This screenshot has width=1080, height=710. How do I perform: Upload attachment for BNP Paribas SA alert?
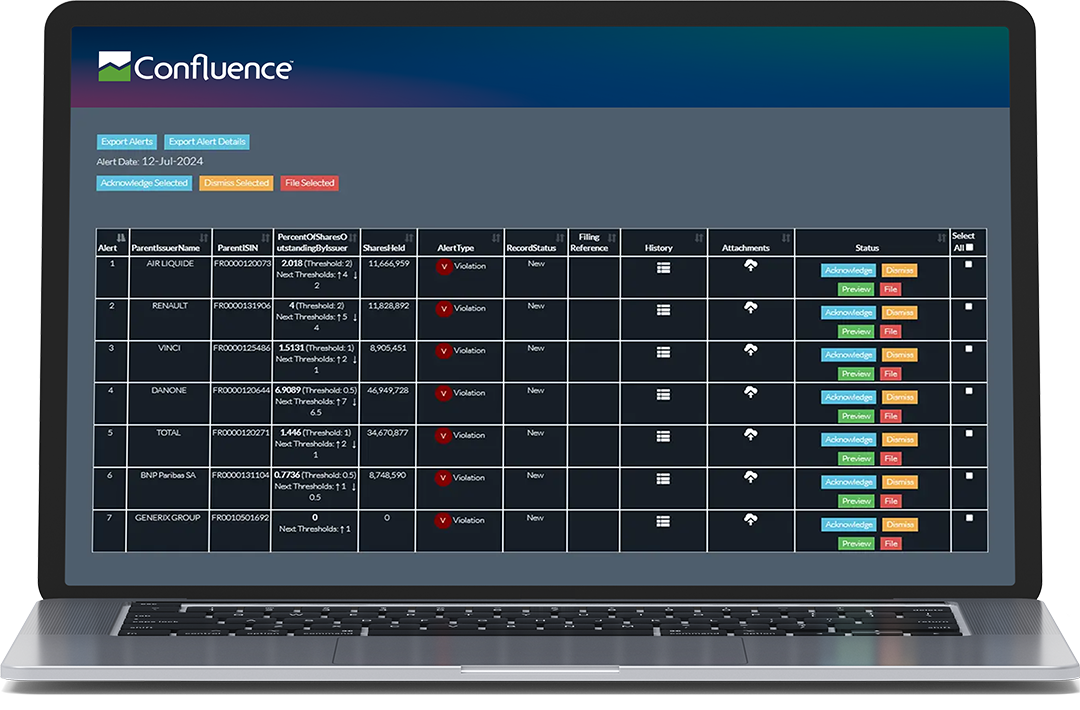click(750, 477)
